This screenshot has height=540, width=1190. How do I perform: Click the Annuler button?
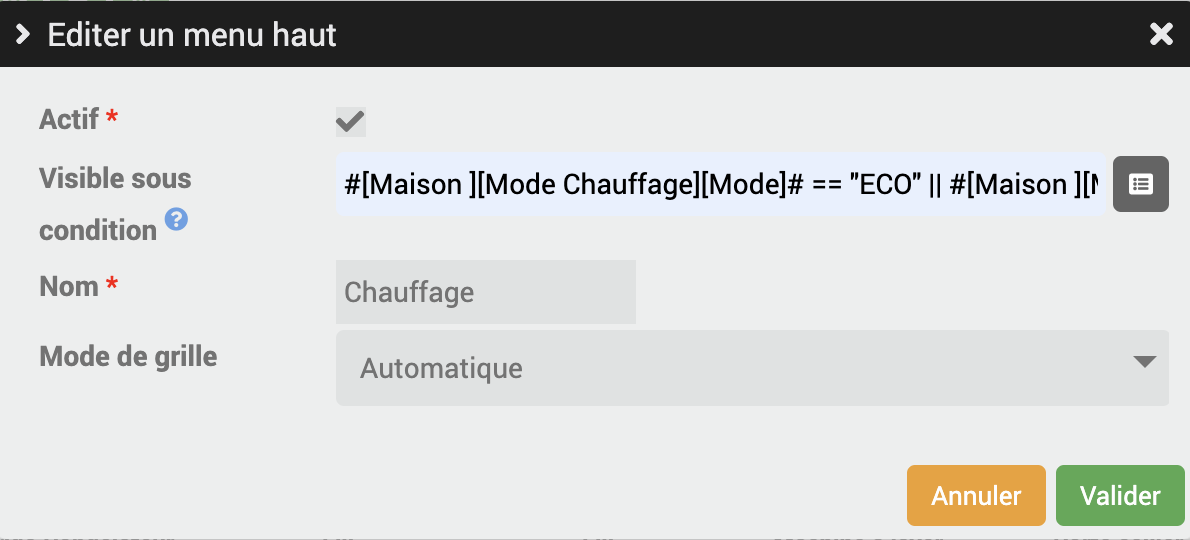coord(976,496)
